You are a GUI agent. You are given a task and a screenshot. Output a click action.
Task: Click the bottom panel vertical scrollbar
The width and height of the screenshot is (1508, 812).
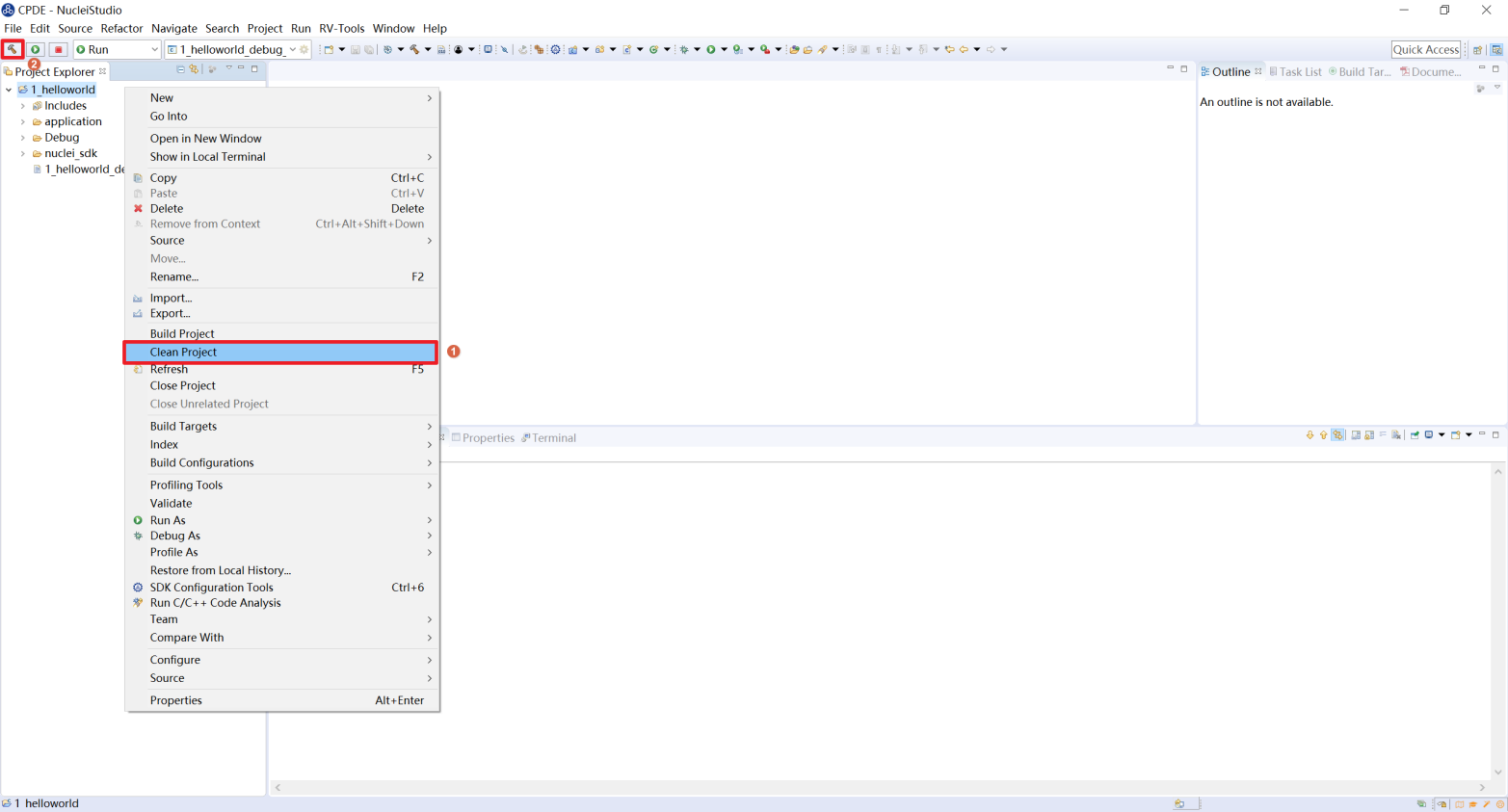click(x=1498, y=621)
